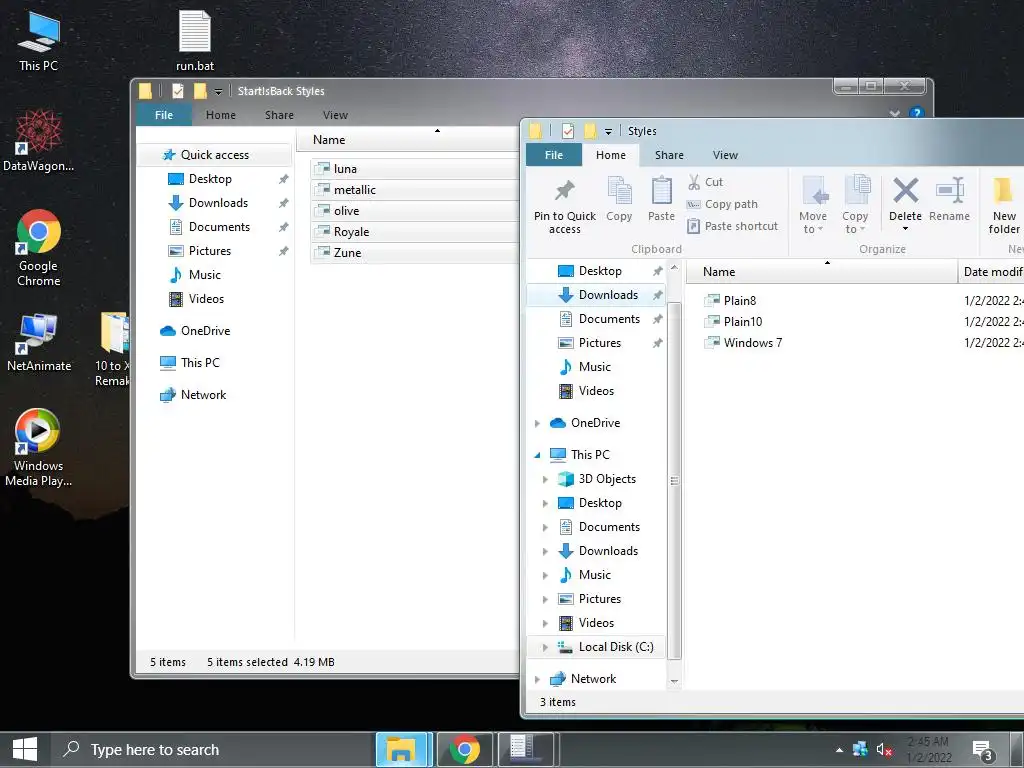Open help icon in StartIsBack Styles window

[x=916, y=113]
